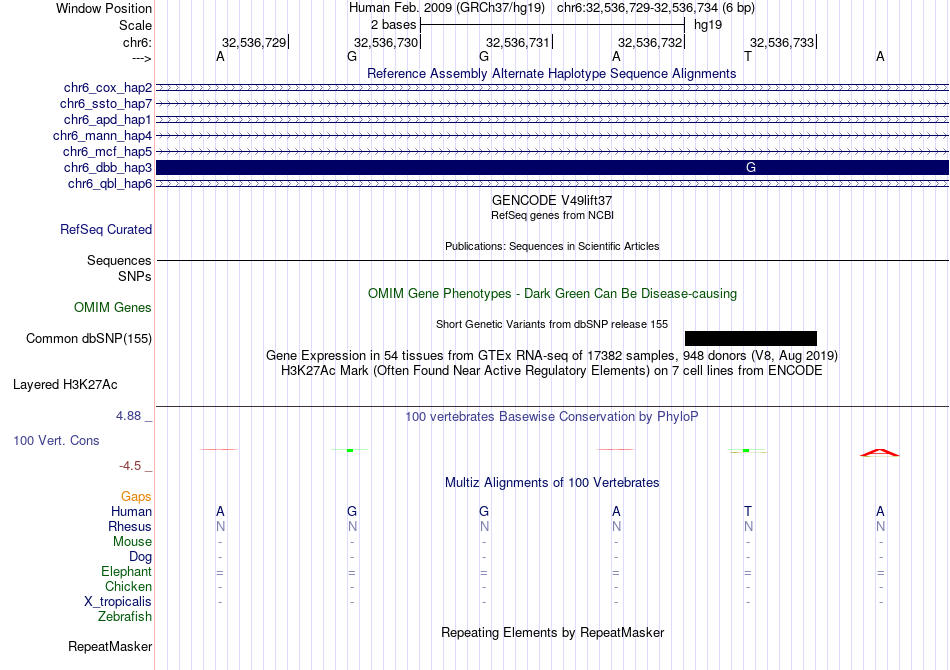950x670 pixels.
Task: Click the Scale label on the left
Action: point(135,25)
